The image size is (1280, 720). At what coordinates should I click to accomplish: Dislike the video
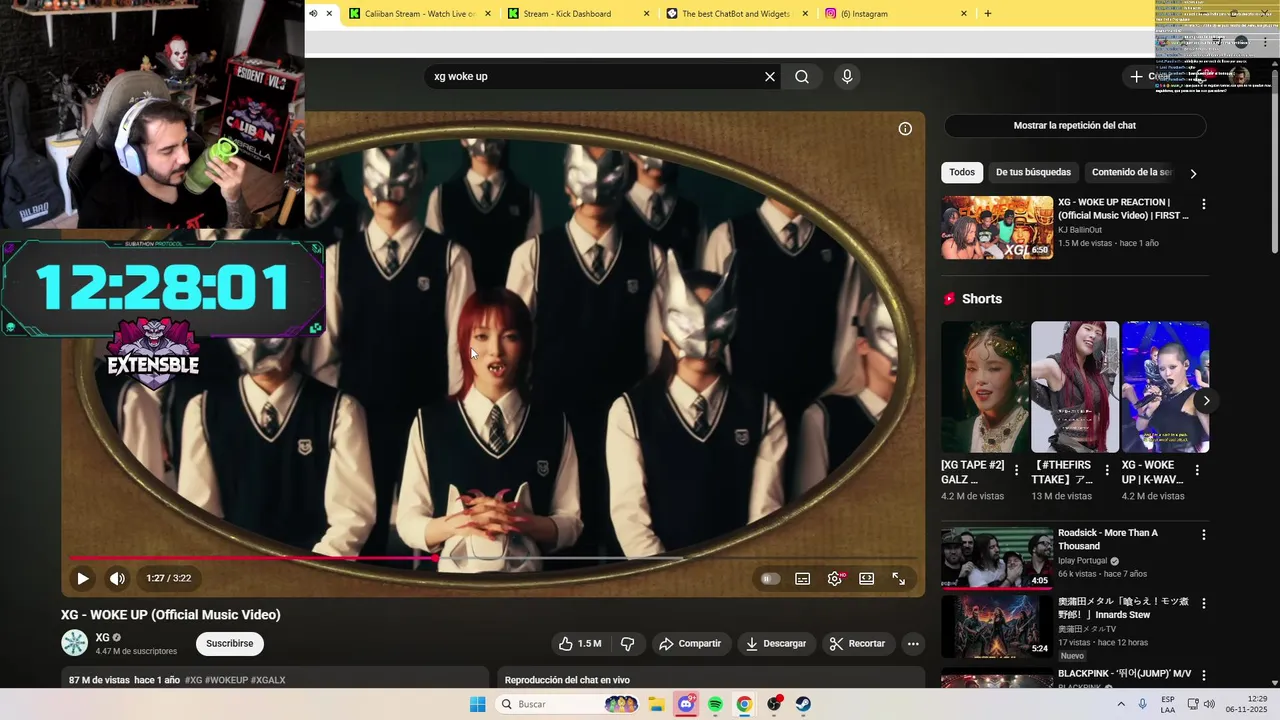pos(628,644)
